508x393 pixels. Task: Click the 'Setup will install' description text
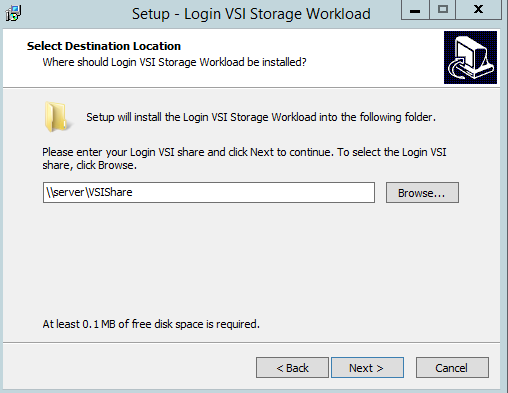pos(261,117)
